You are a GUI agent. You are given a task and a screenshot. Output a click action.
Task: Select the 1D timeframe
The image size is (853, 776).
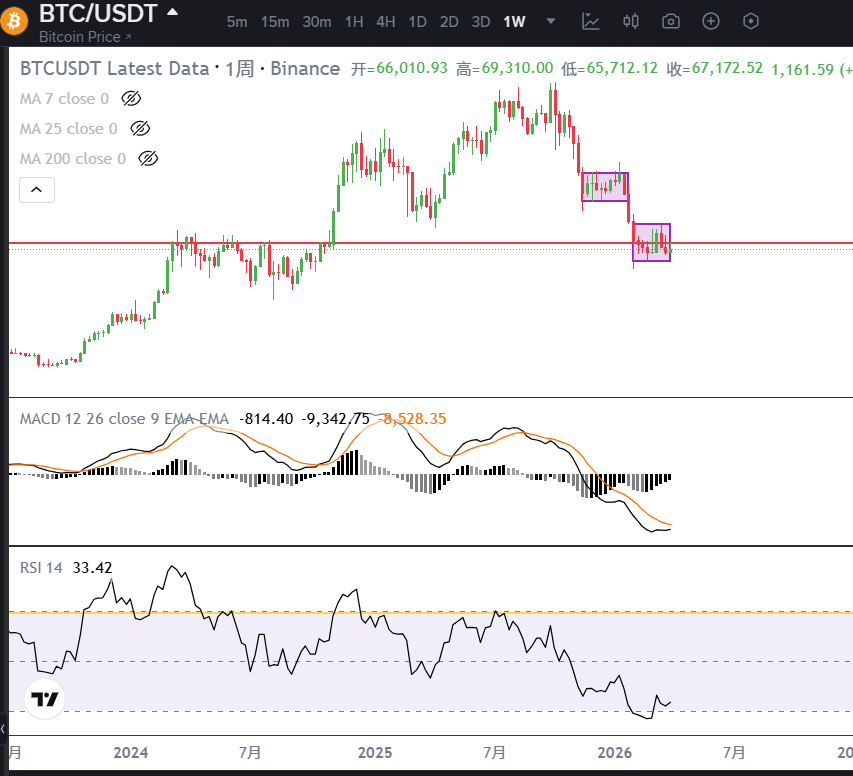417,22
